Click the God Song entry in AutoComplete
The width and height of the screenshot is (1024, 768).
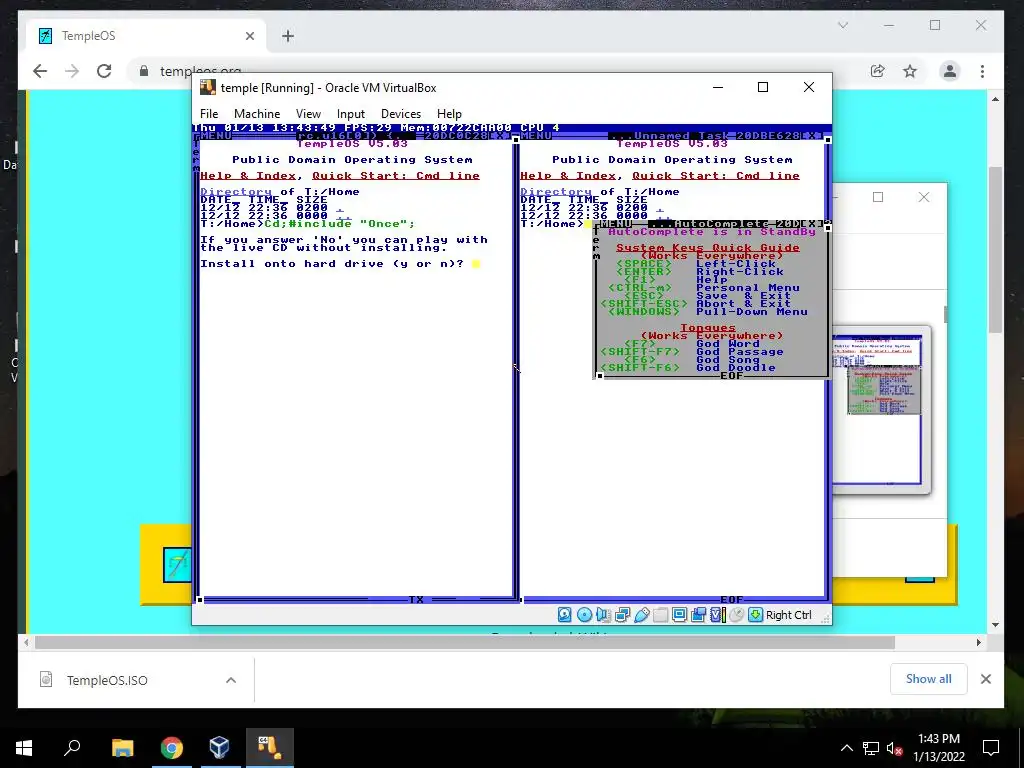[x=728, y=360]
